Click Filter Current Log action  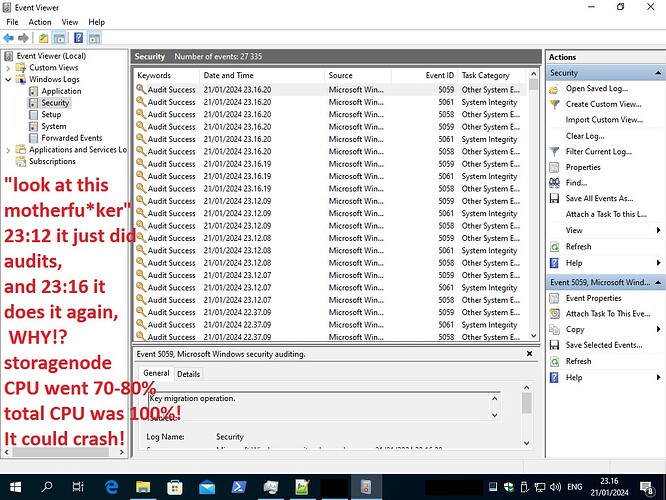[598, 152]
